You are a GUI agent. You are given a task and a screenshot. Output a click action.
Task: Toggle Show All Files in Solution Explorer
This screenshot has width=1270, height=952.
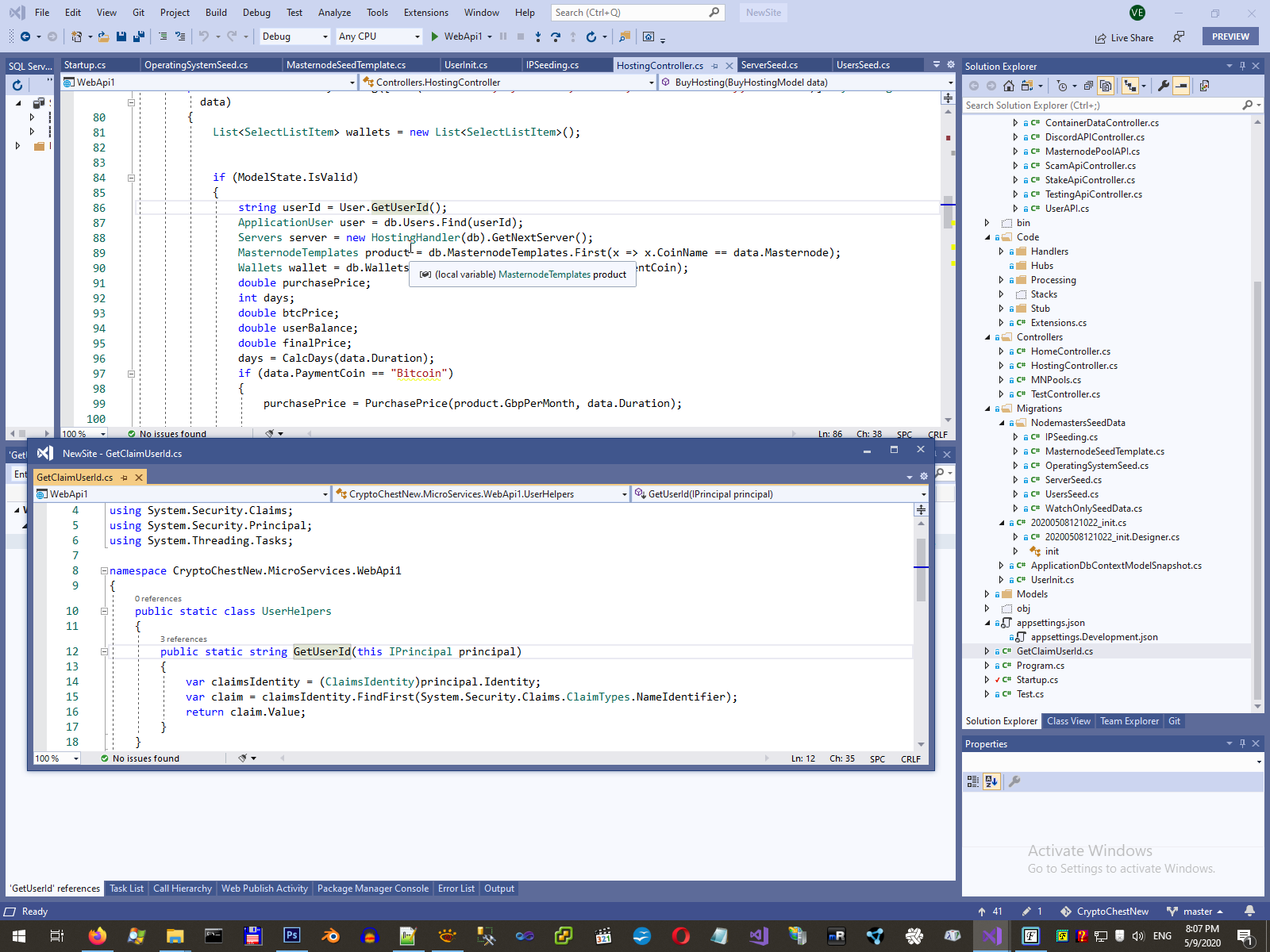(1106, 86)
